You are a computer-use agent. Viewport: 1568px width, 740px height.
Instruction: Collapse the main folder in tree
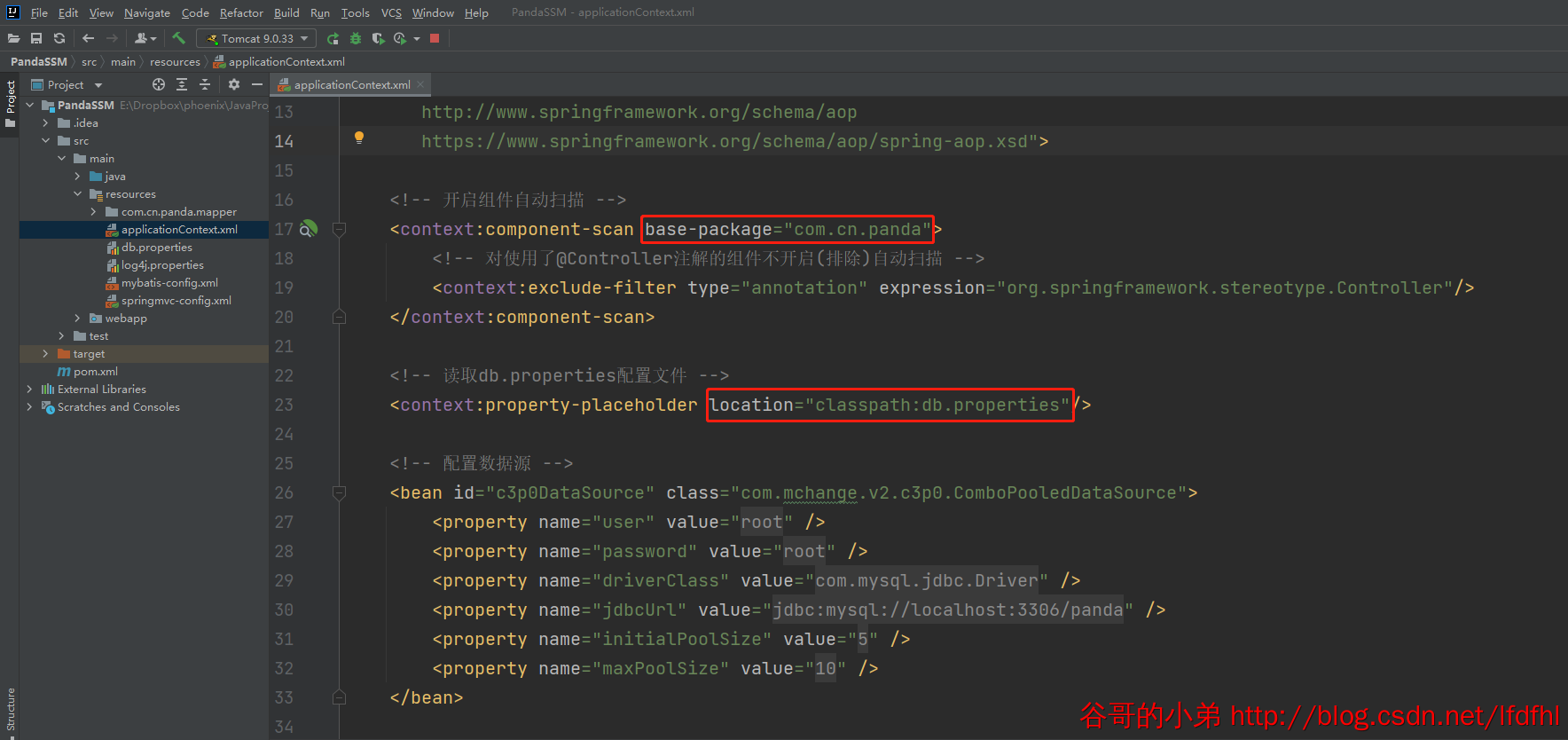coord(62,158)
